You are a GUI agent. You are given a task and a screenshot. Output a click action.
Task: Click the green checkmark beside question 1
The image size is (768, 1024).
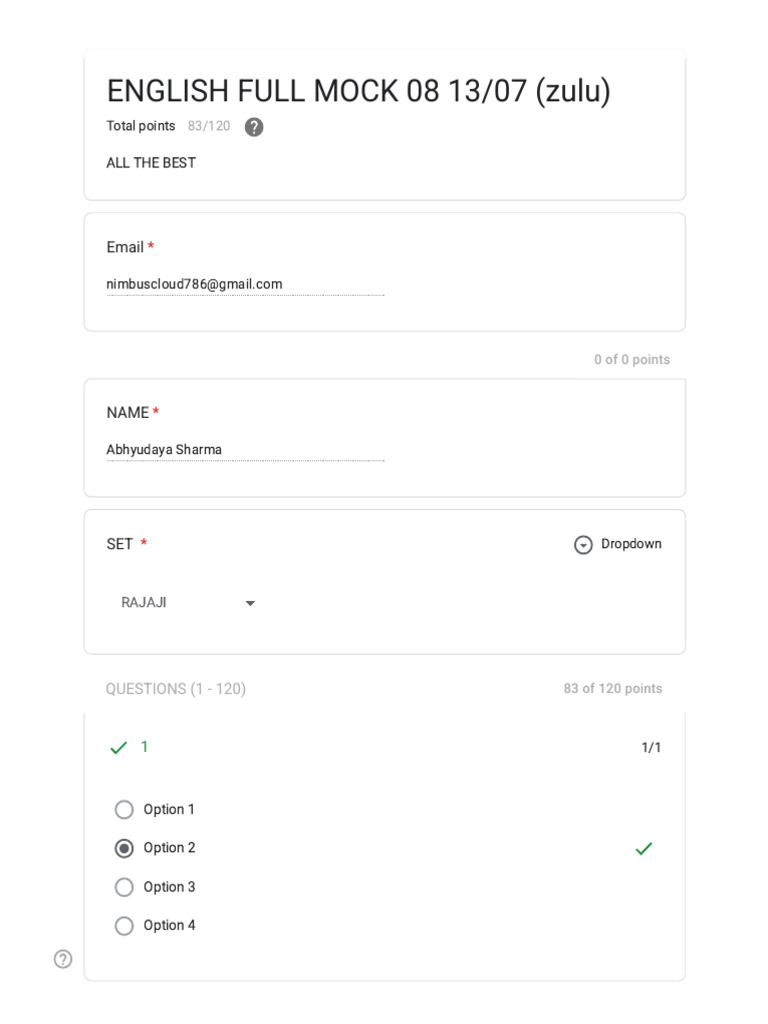[x=118, y=748]
